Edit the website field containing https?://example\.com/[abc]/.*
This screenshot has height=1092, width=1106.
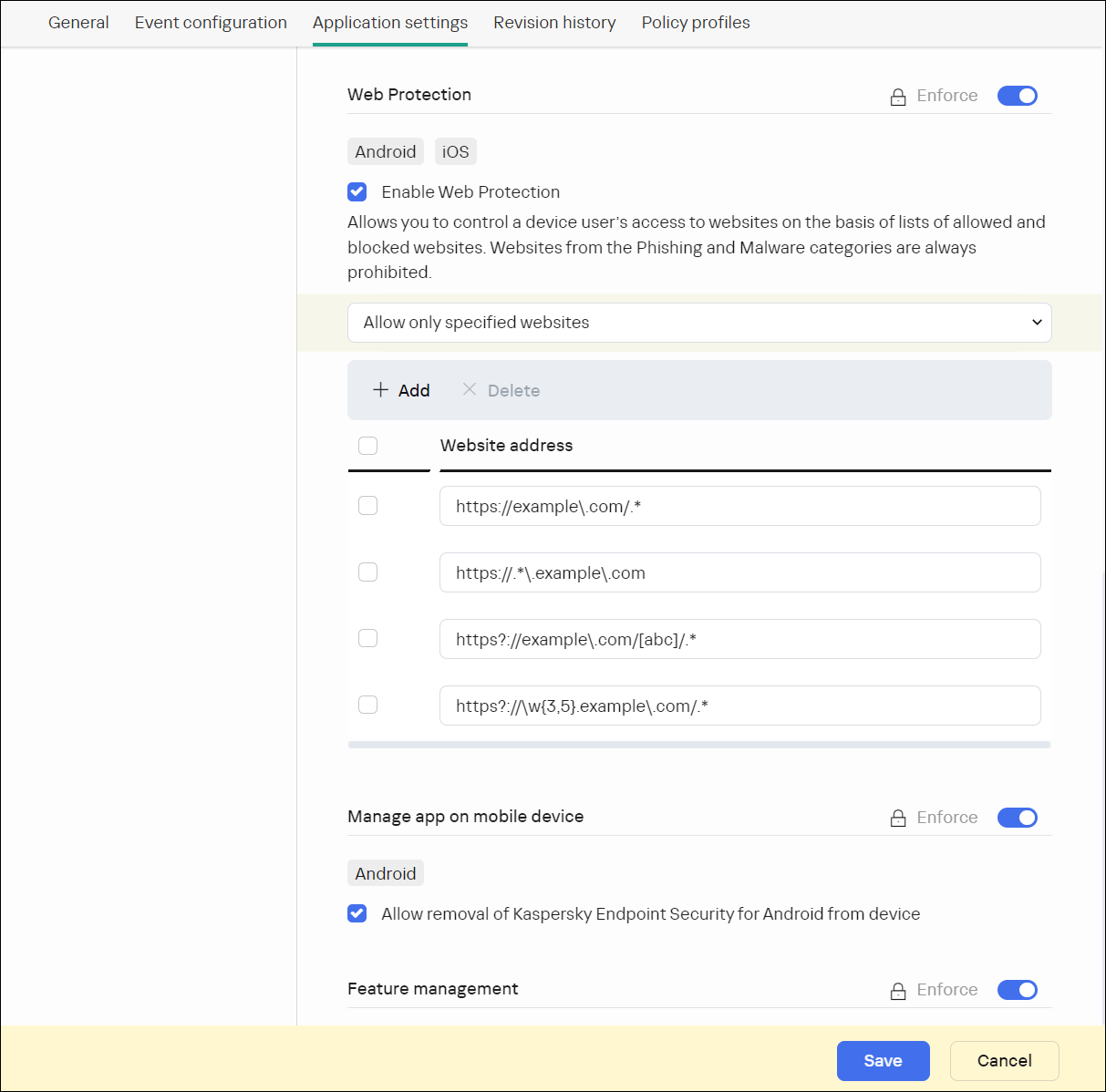coord(740,638)
